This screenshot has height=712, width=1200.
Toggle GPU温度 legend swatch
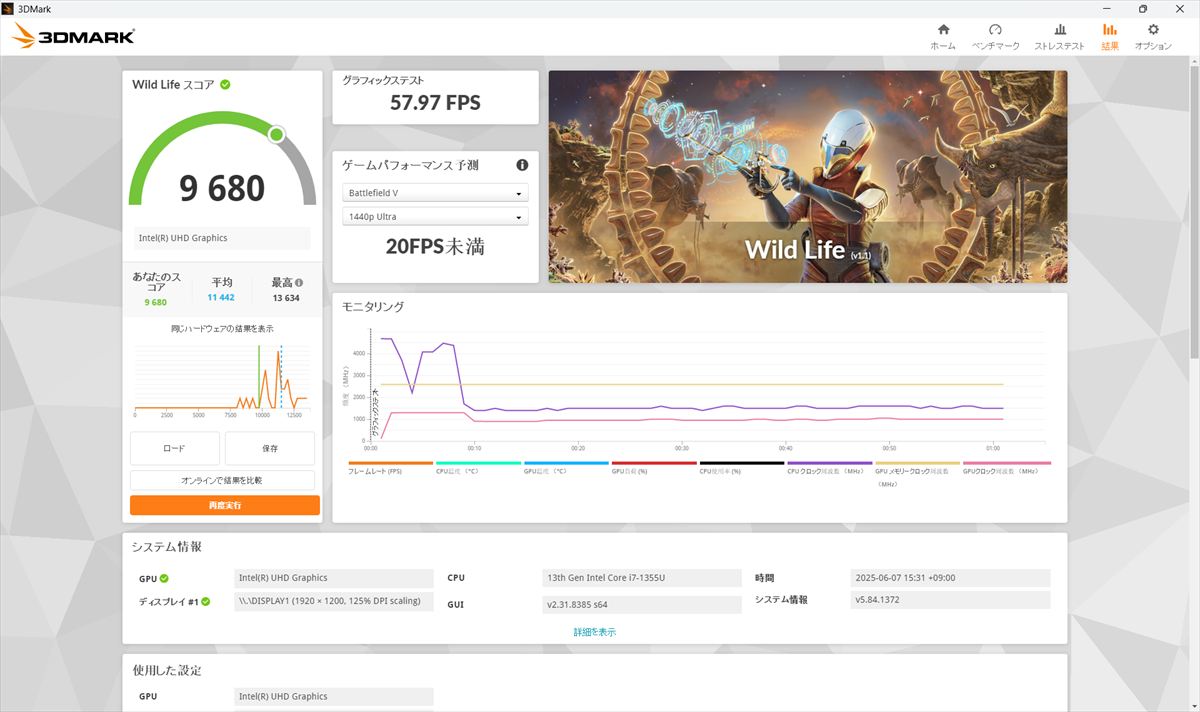(x=566, y=463)
